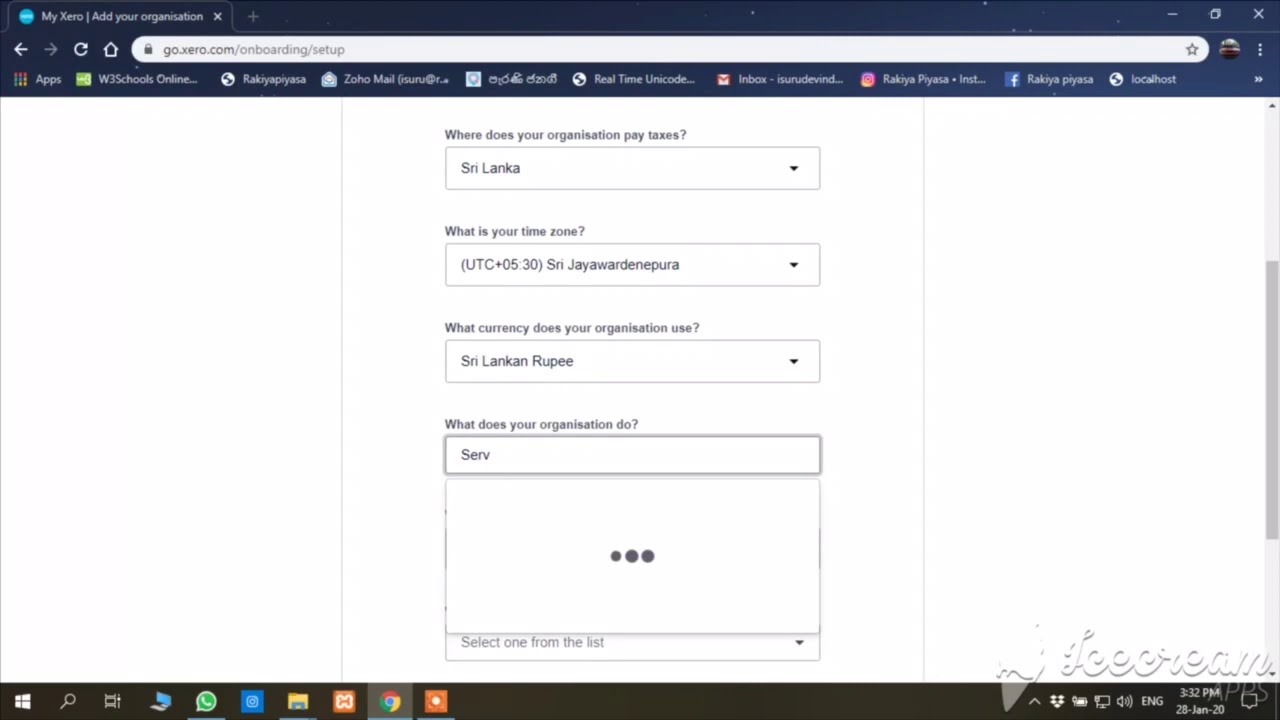Open the localhost bookmark
The width and height of the screenshot is (1280, 720).
1143,79
